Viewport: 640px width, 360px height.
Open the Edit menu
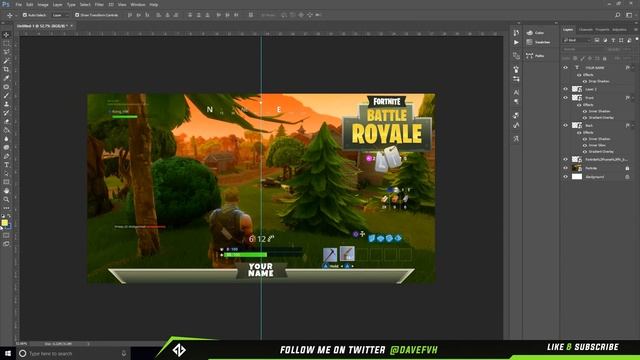(30, 4)
